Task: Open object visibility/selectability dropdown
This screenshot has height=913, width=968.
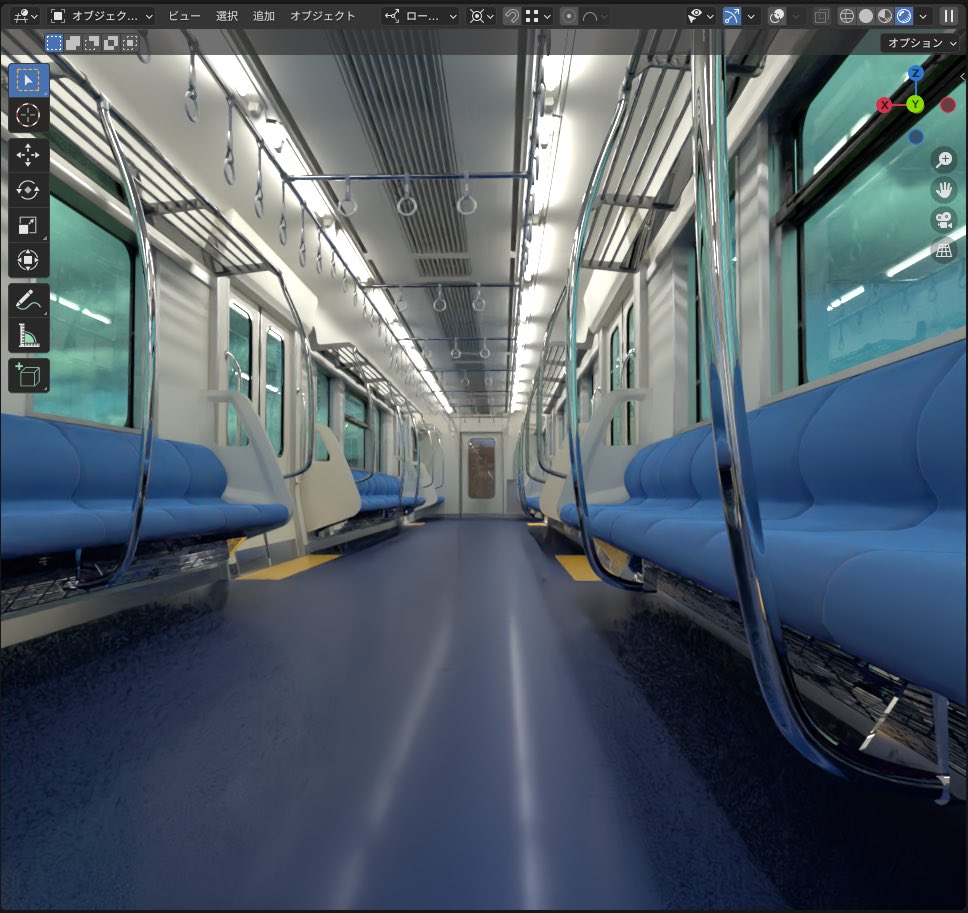Action: (x=700, y=16)
